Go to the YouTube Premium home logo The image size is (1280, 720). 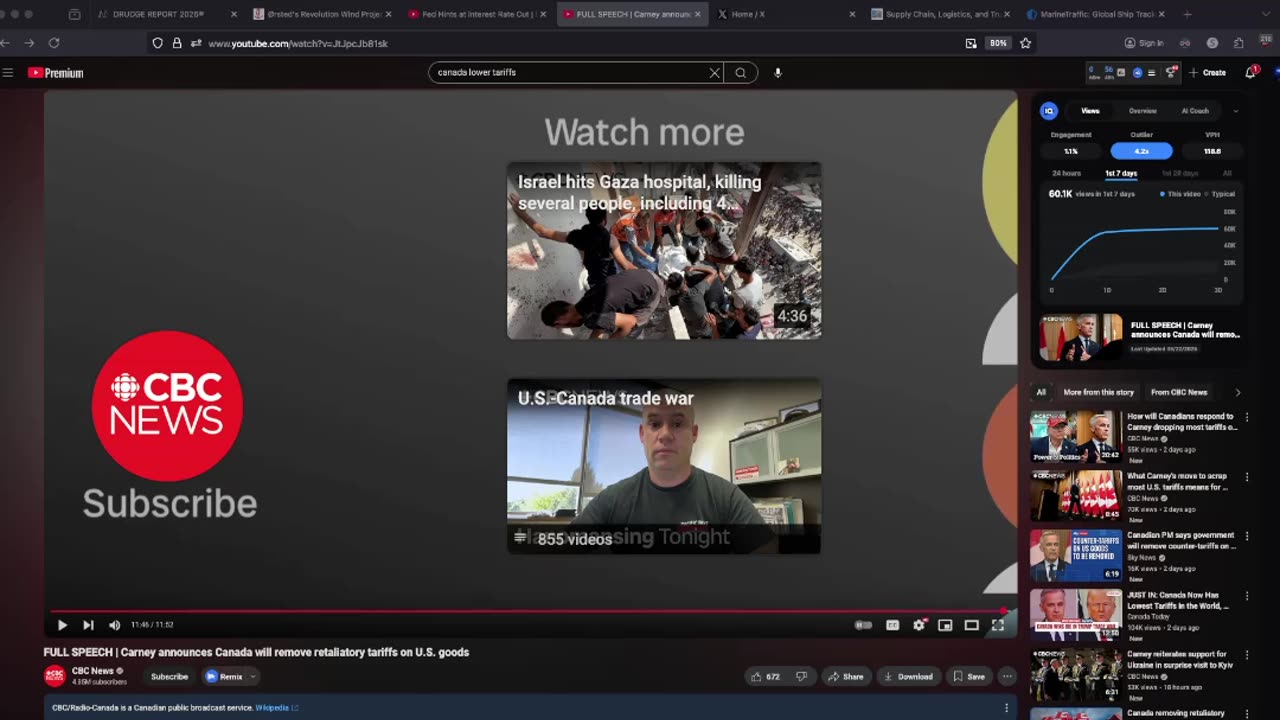coord(56,73)
